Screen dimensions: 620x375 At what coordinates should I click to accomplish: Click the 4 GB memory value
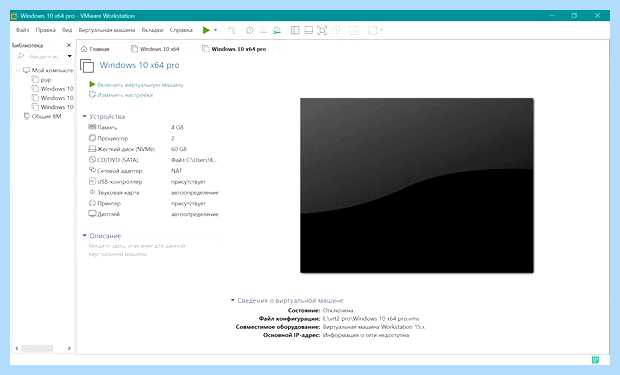pyautogui.click(x=177, y=127)
